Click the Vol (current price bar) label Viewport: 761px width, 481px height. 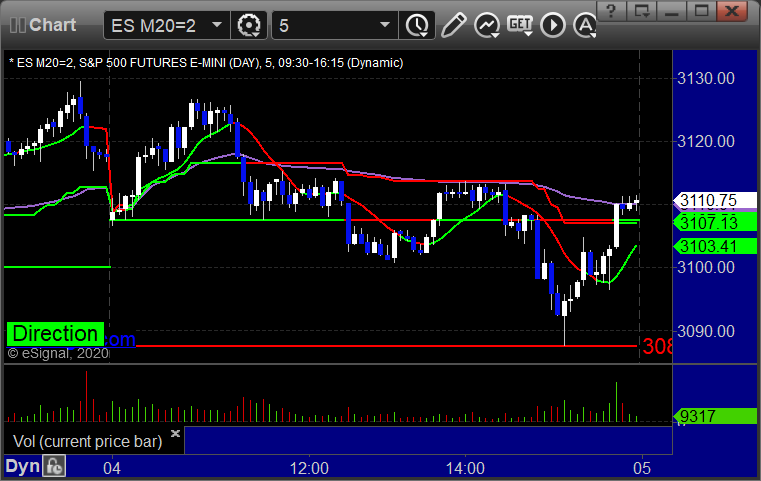pyautogui.click(x=87, y=442)
